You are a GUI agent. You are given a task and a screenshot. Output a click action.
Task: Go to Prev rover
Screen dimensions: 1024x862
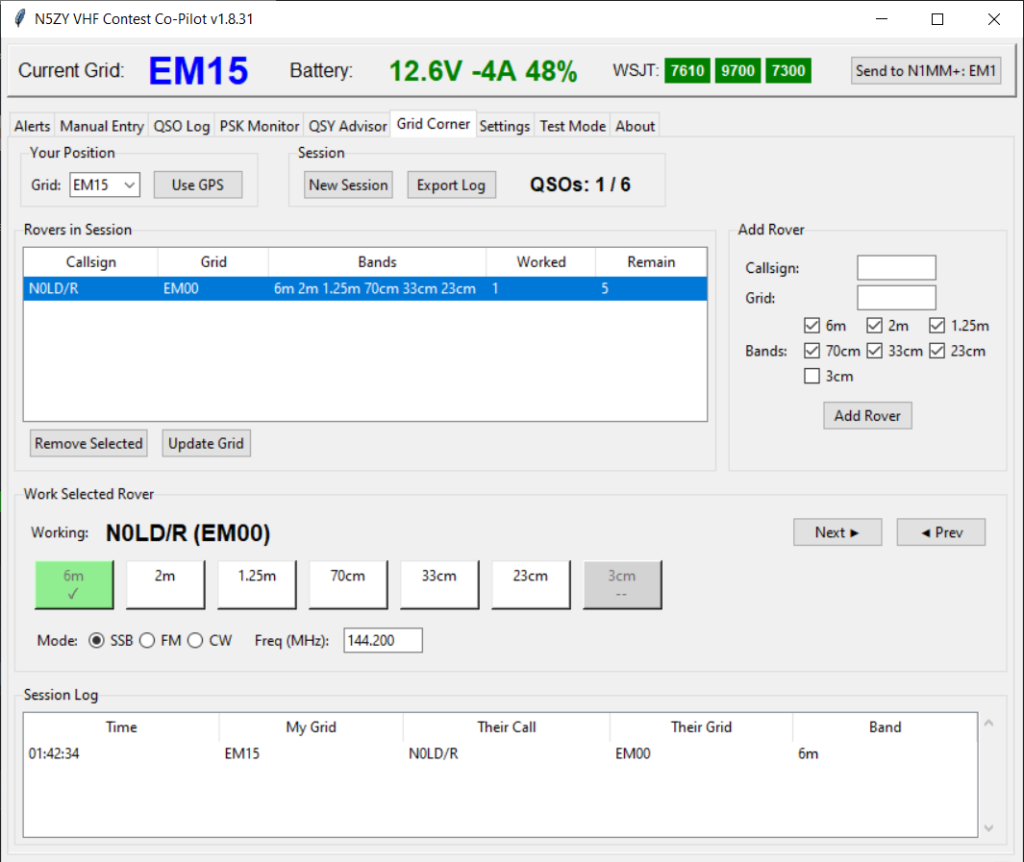coord(941,532)
